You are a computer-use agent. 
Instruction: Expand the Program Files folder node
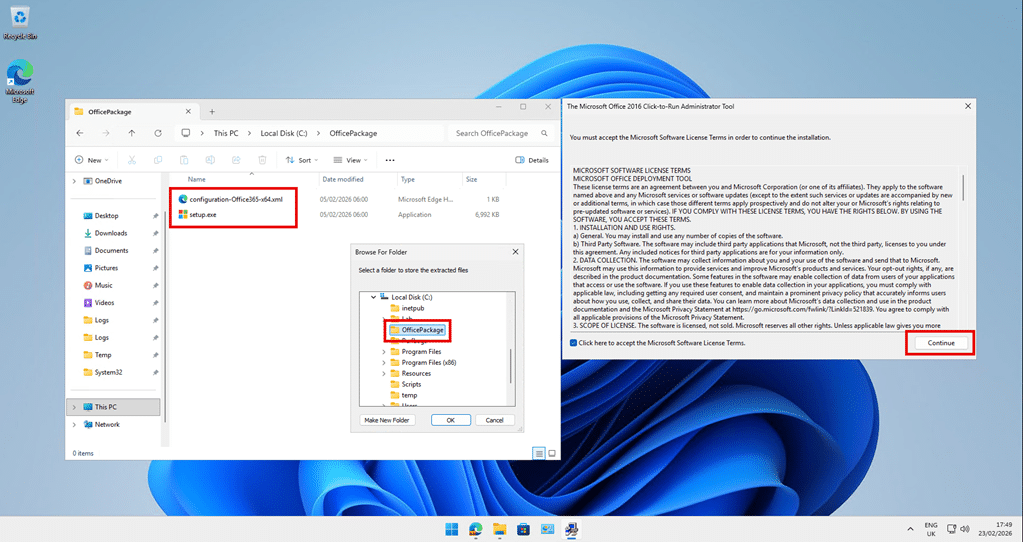(384, 352)
